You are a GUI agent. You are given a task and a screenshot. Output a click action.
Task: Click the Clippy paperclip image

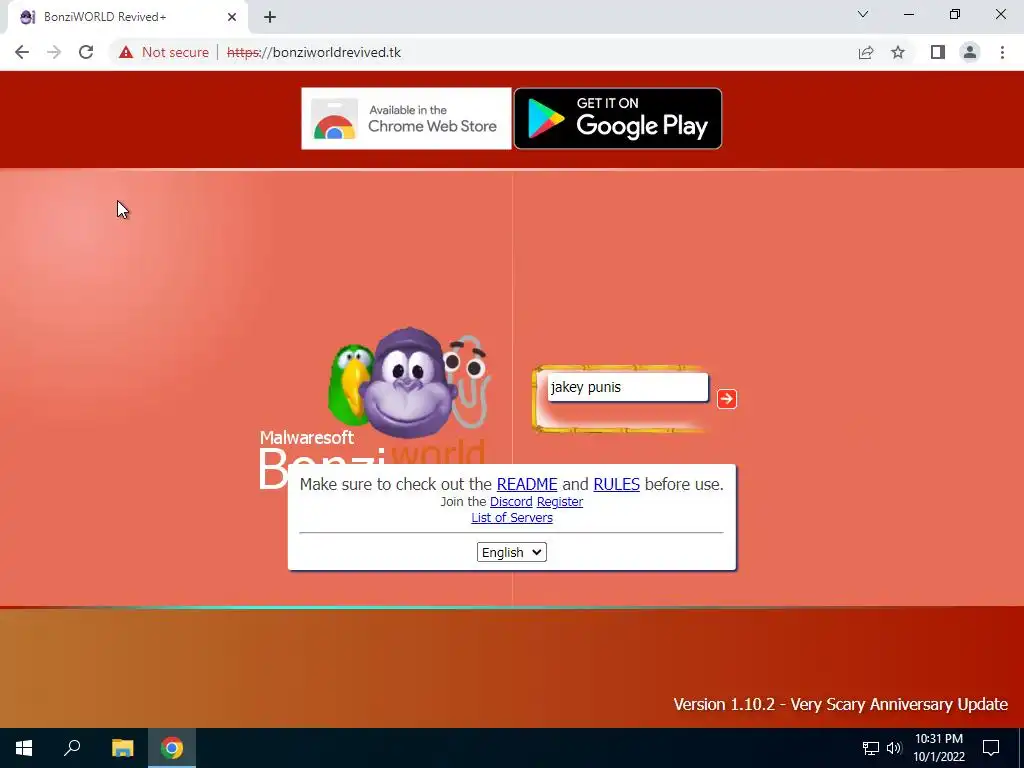click(x=468, y=381)
